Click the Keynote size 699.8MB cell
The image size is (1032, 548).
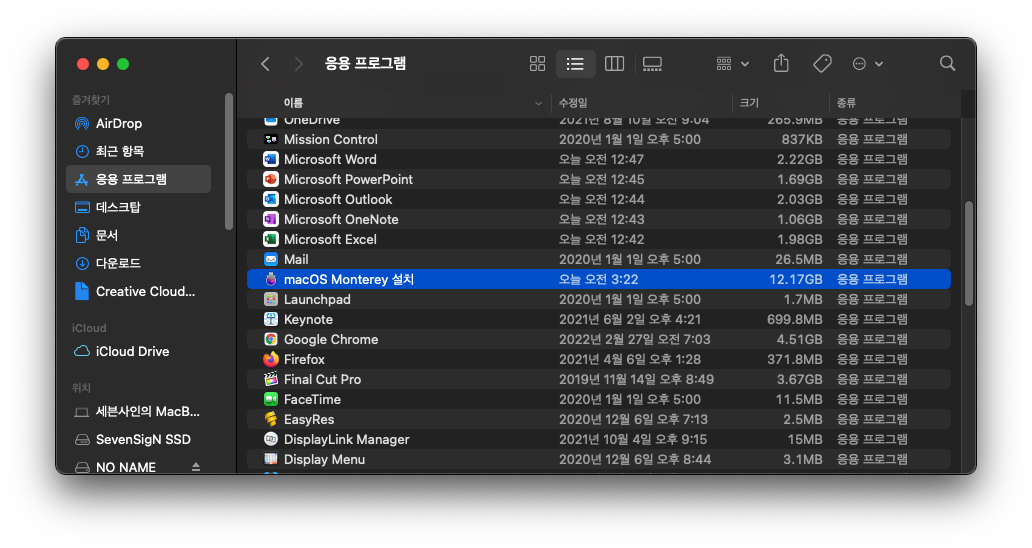click(x=794, y=320)
